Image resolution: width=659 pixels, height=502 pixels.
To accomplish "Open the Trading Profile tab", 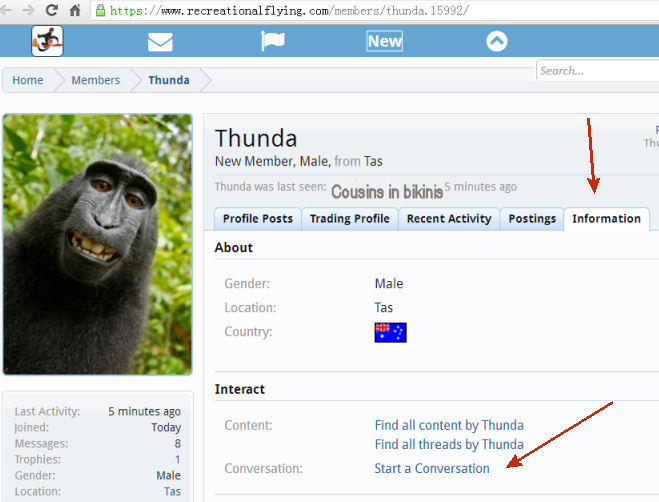I will coord(350,219).
